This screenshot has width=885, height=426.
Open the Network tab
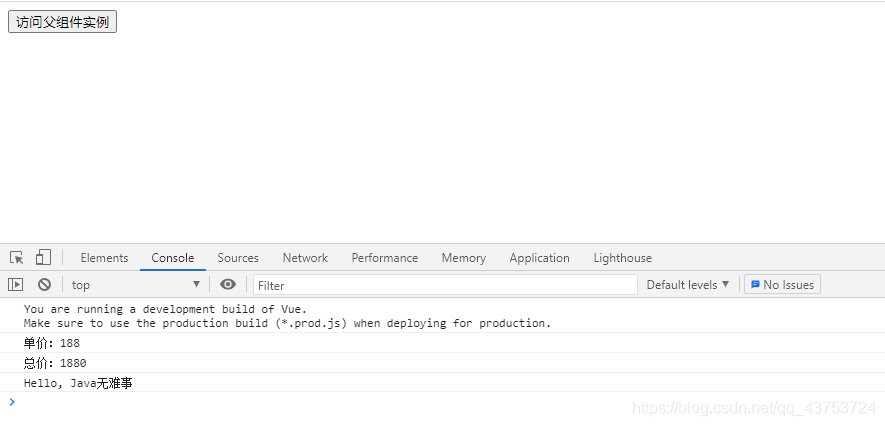(305, 258)
